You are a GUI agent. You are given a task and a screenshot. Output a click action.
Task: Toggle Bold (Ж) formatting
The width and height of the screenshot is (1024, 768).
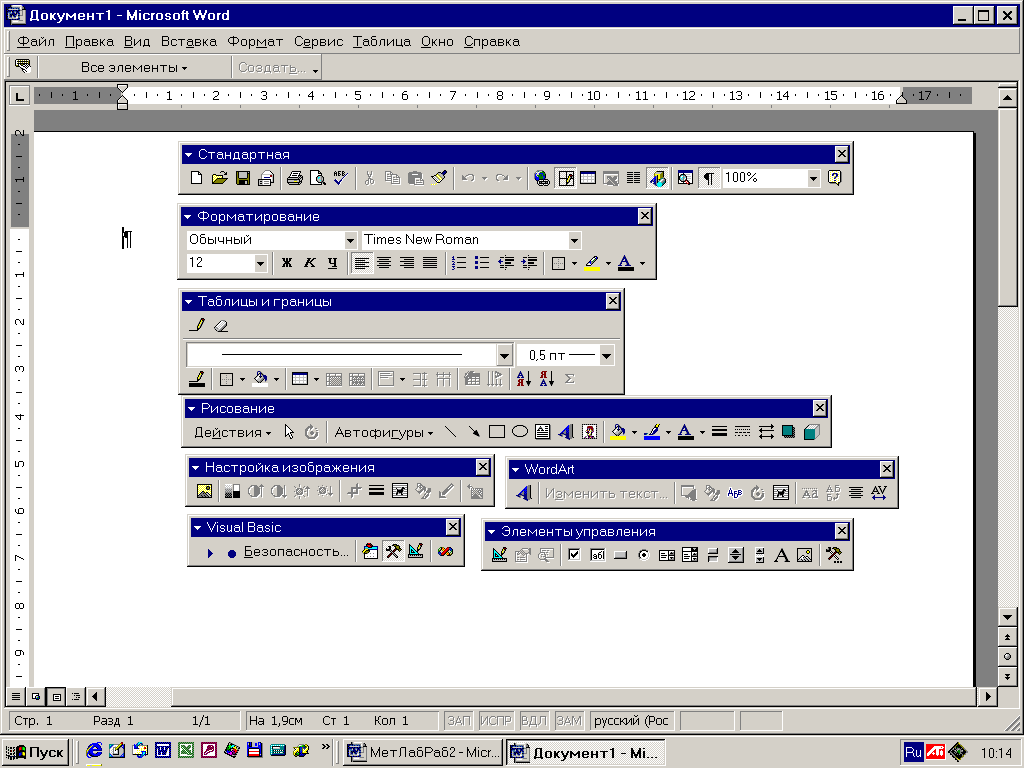287,263
